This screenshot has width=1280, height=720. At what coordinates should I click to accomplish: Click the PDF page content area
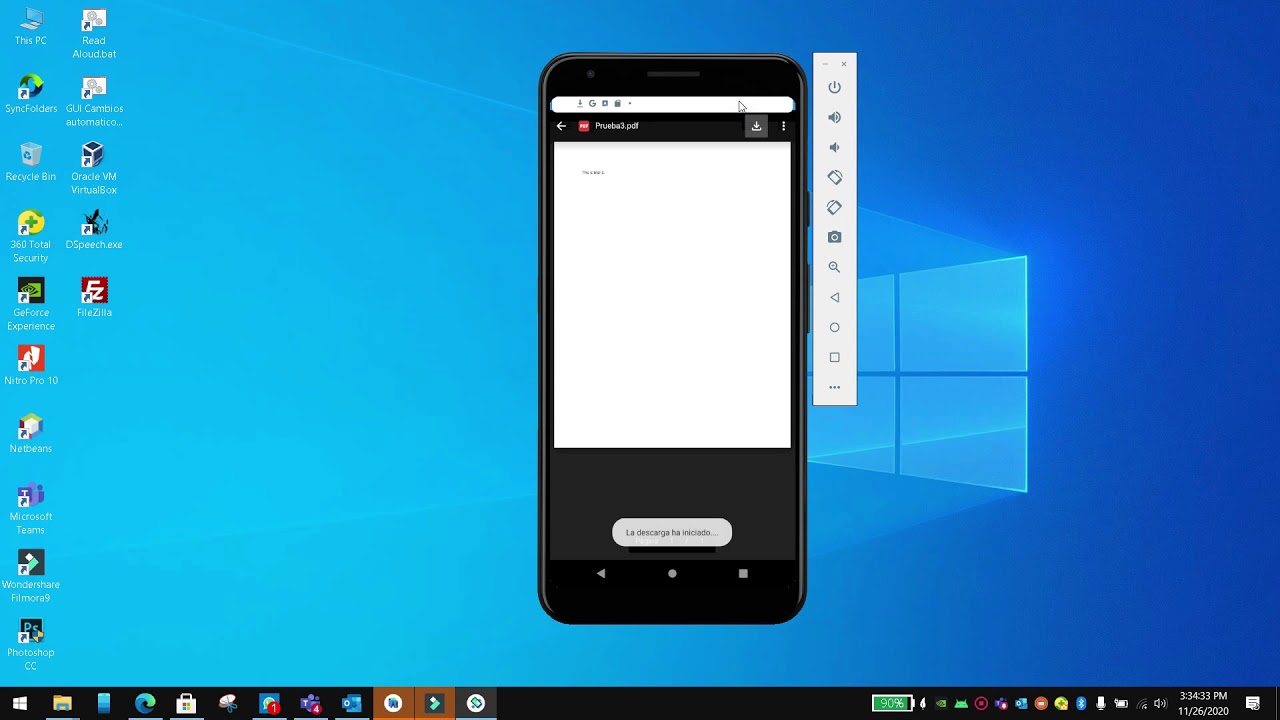[x=672, y=295]
